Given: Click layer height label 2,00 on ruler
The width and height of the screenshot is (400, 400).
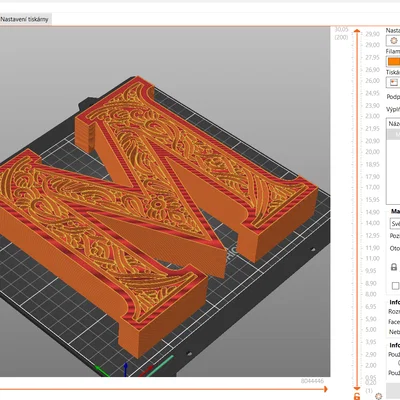Looking at the screenshot, I should pyautogui.click(x=371, y=365).
